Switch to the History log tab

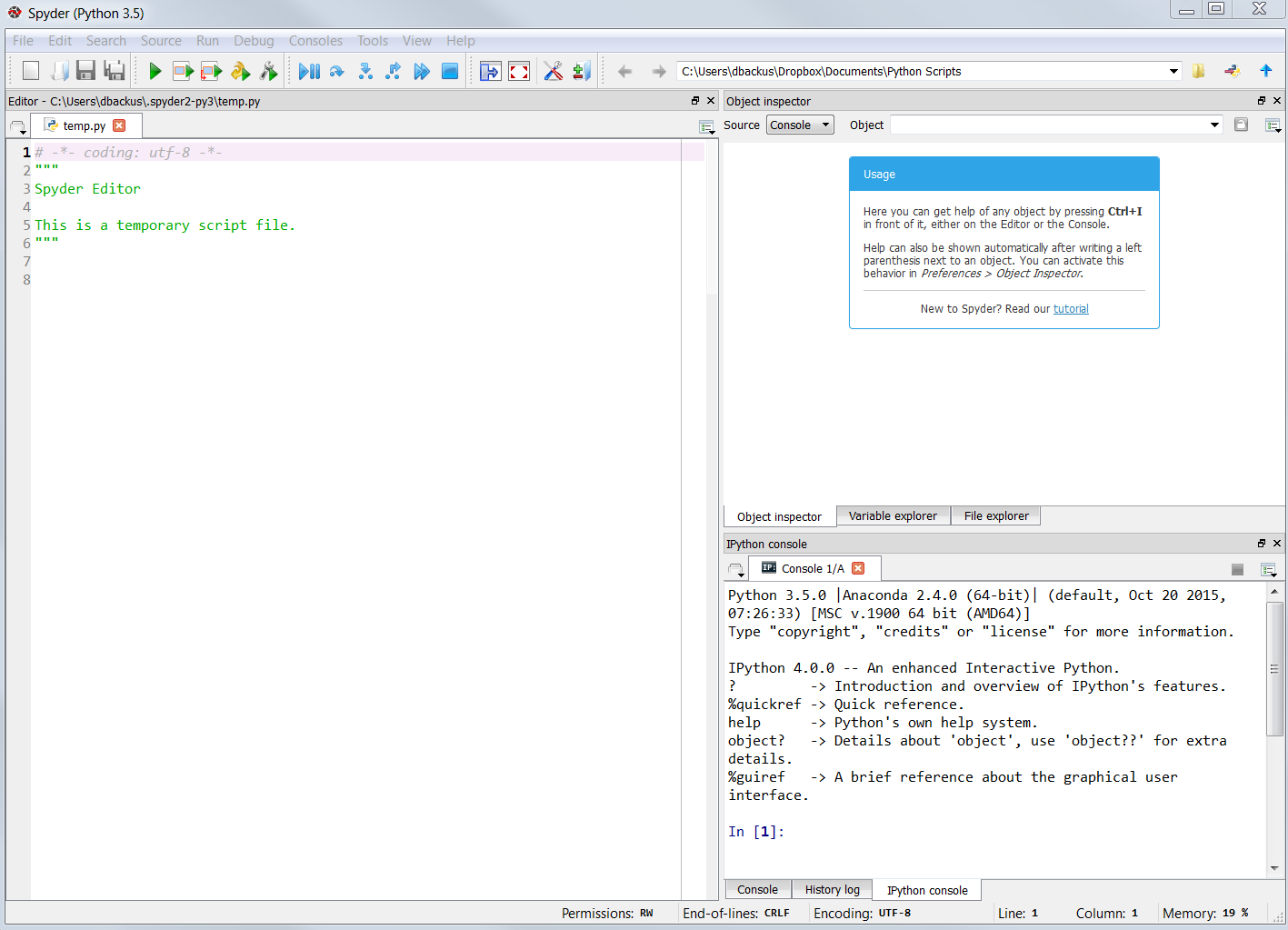[x=832, y=889]
